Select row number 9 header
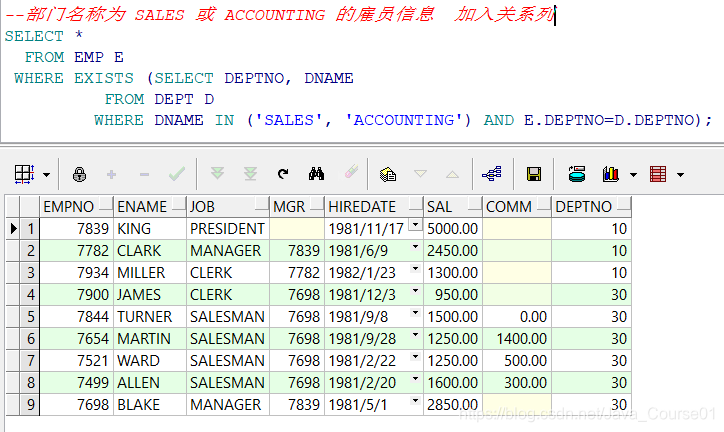The width and height of the screenshot is (724, 432). (30, 404)
